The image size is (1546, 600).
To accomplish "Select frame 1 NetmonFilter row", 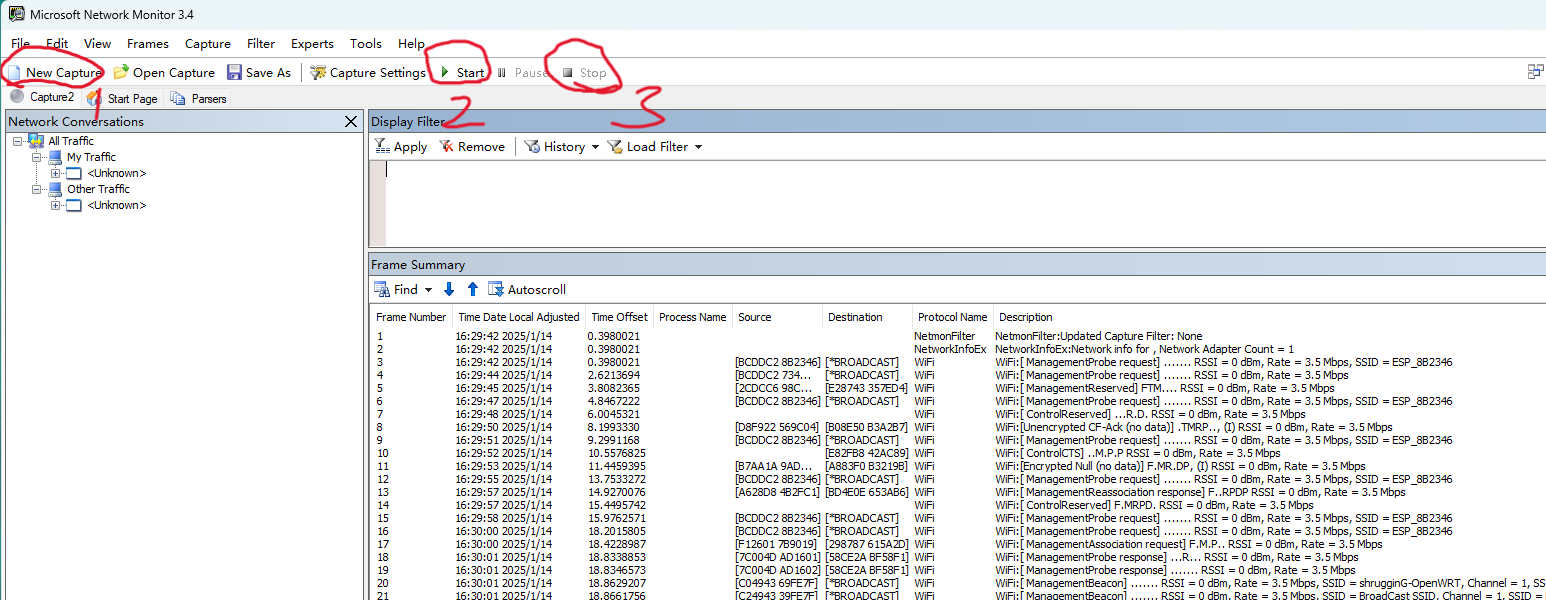I will [x=958, y=336].
